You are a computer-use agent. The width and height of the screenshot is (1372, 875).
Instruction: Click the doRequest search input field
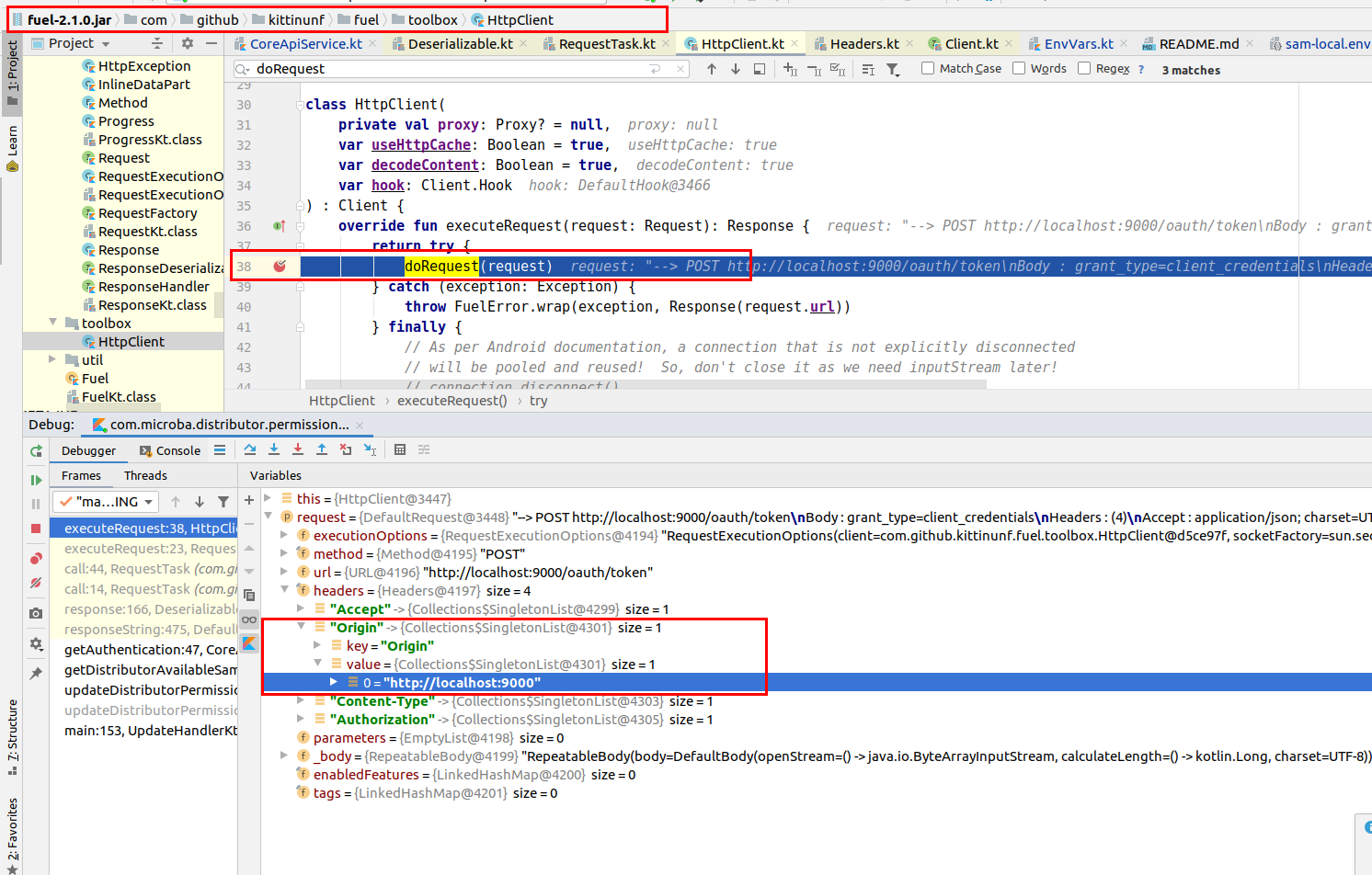point(451,69)
